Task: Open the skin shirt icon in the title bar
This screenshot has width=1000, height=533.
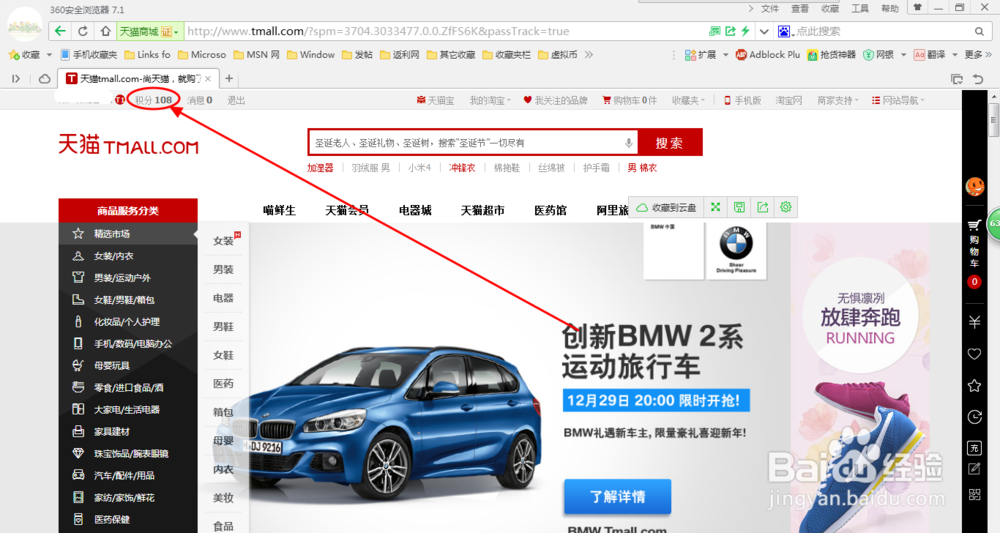Action: coord(917,8)
